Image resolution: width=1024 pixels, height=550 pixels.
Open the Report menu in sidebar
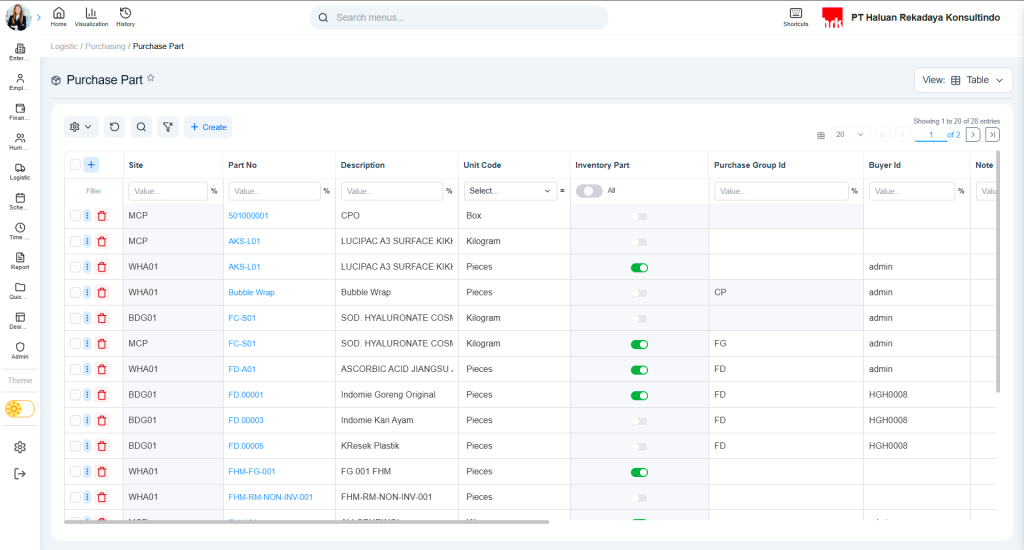20,261
